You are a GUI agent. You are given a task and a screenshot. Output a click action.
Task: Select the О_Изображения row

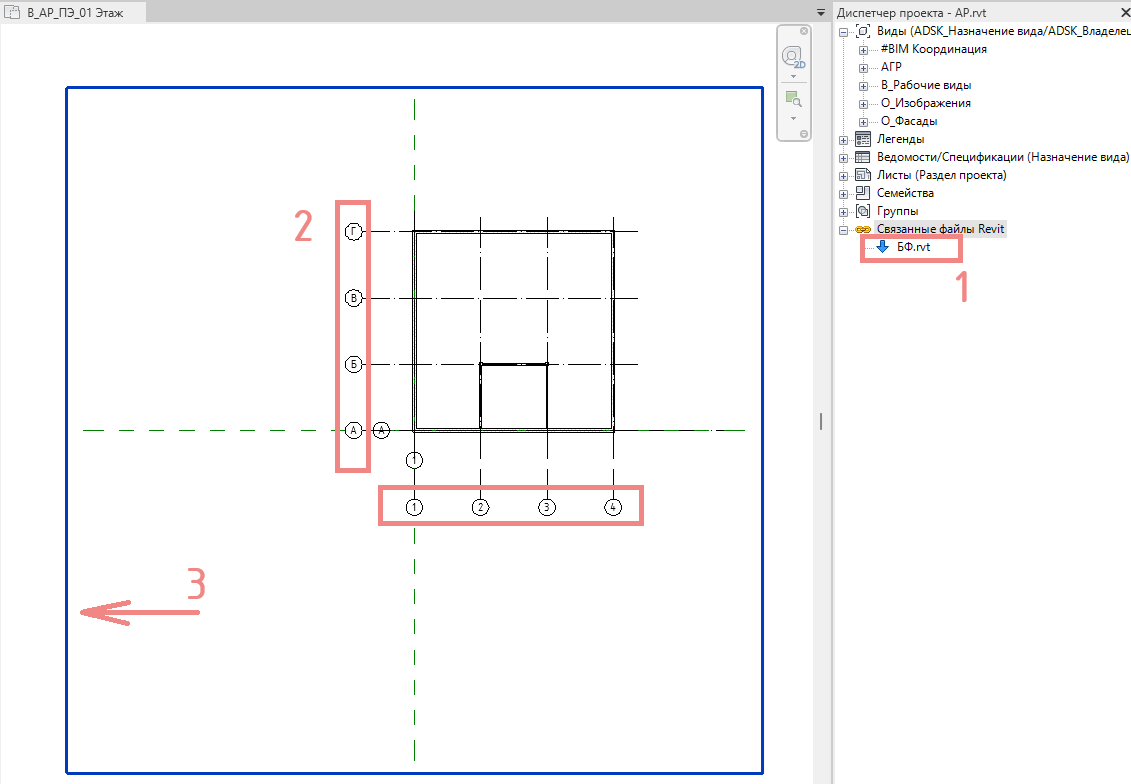point(925,102)
